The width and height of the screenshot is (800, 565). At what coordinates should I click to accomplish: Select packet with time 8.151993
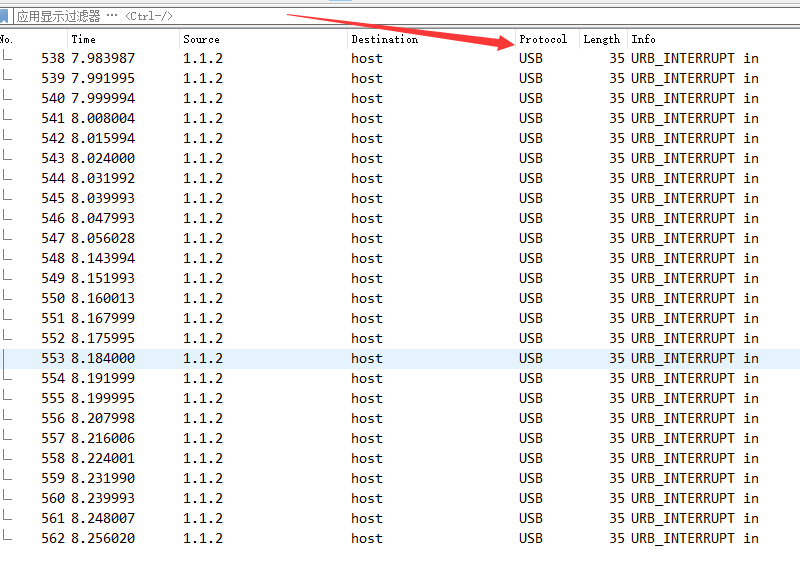(x=400, y=278)
